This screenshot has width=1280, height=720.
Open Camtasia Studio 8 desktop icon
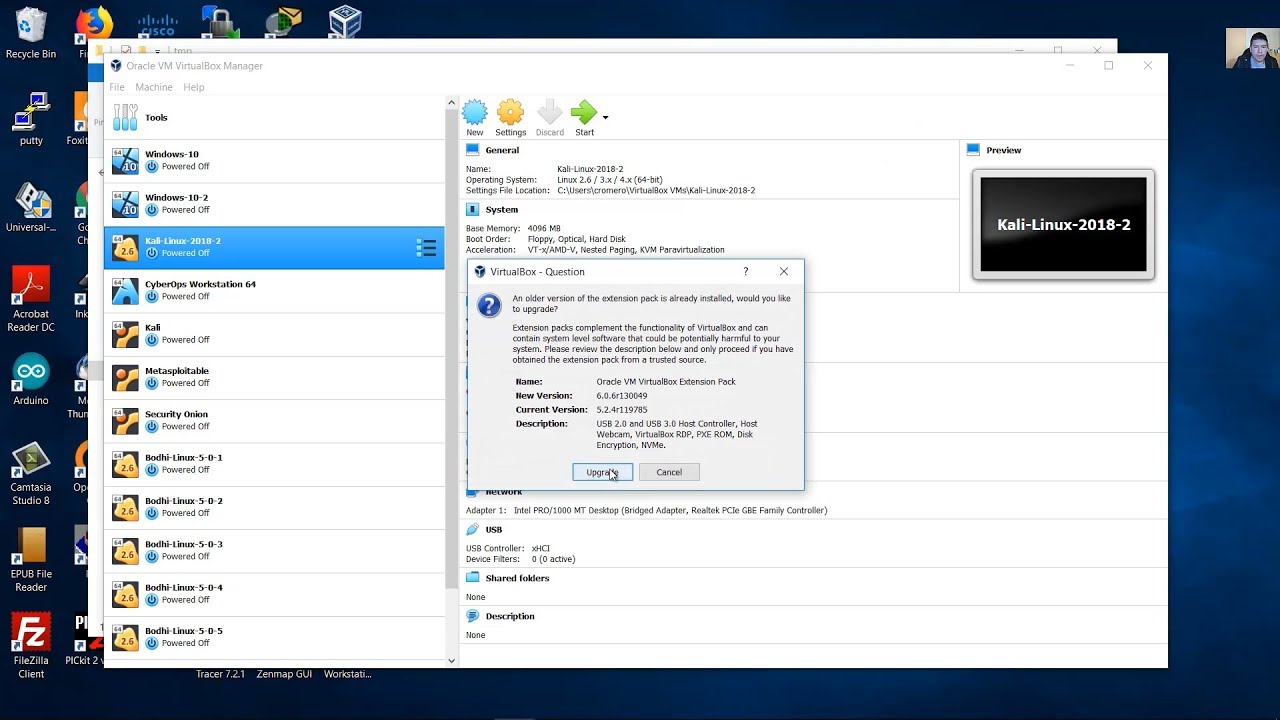click(x=31, y=473)
